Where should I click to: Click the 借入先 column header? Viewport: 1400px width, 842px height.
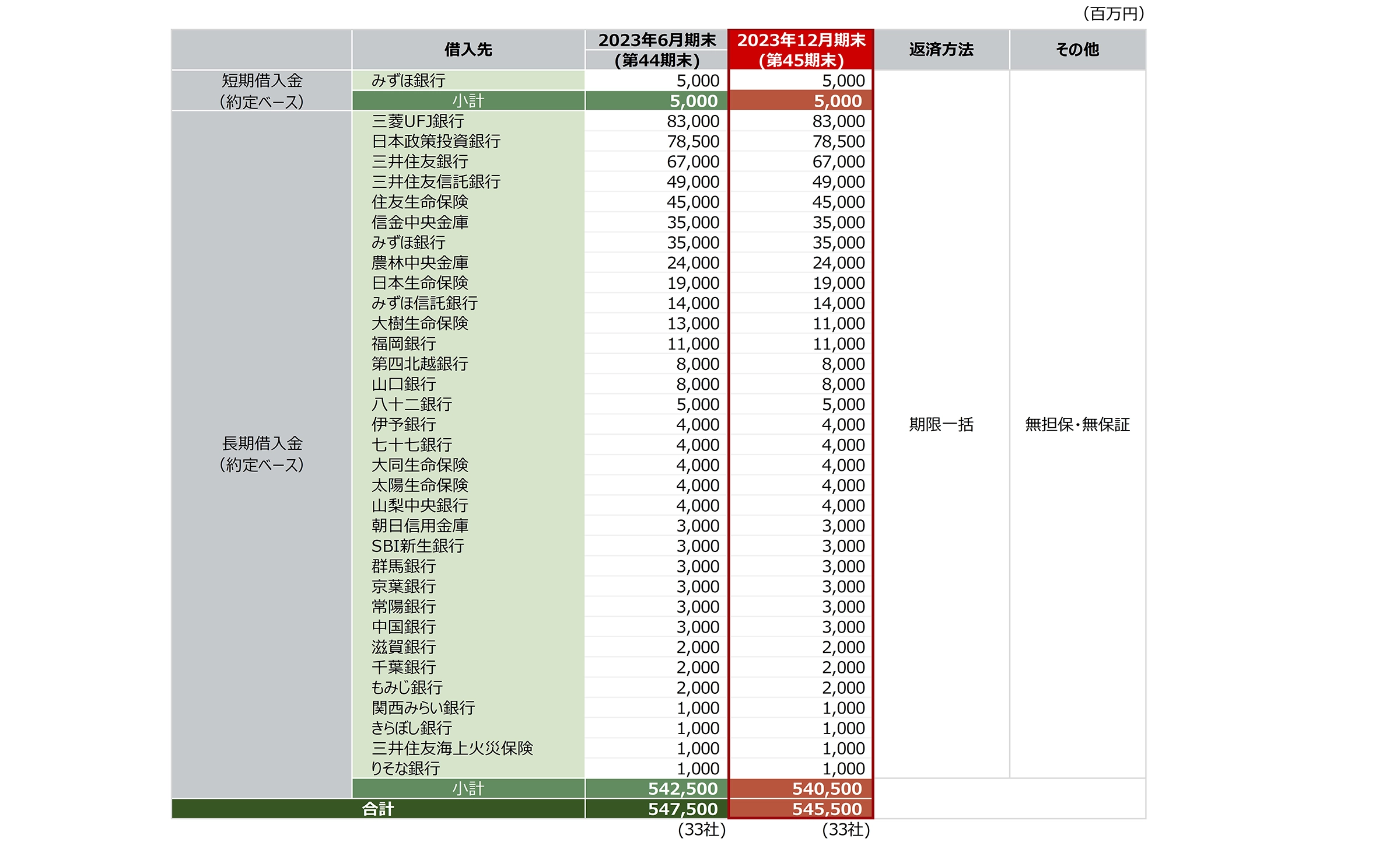point(468,50)
